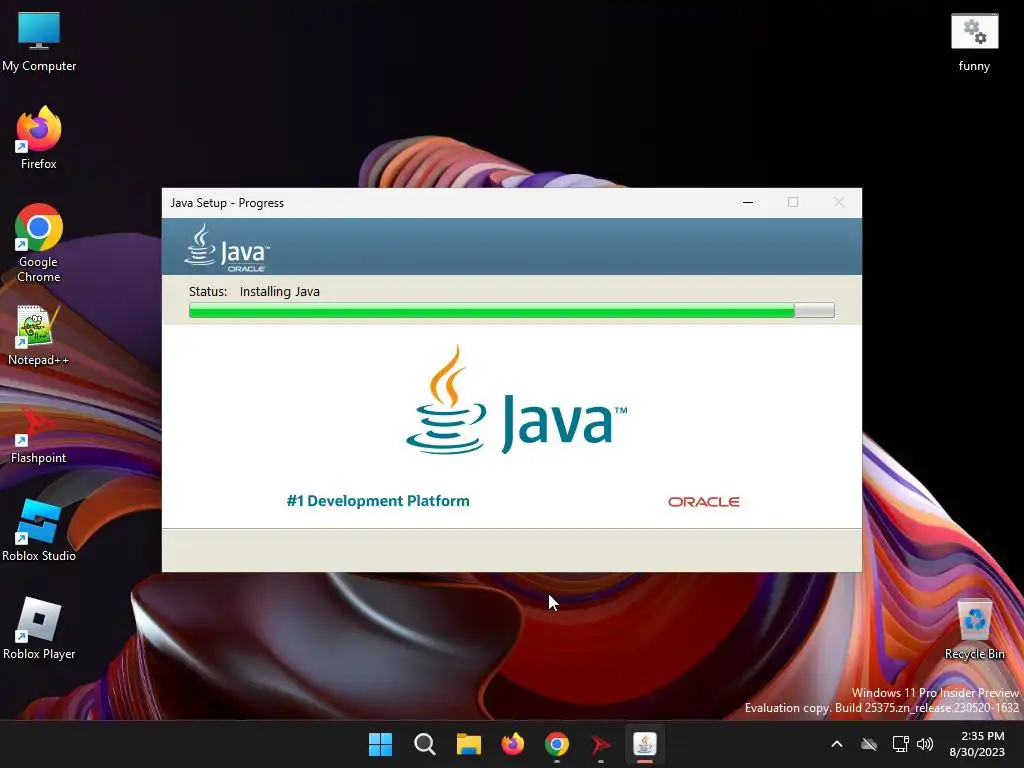Open taskbar Search

coord(424,744)
